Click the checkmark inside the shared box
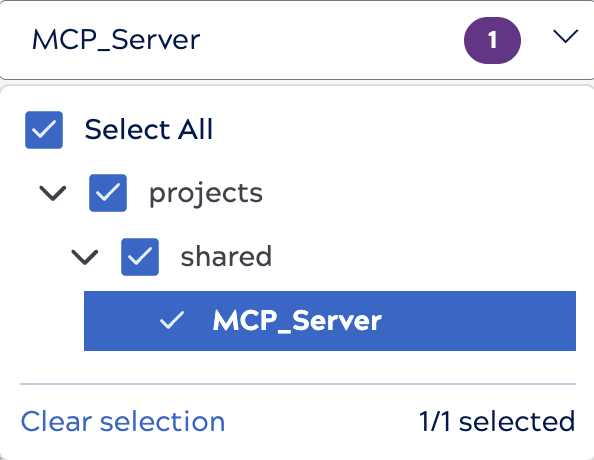 coord(140,257)
